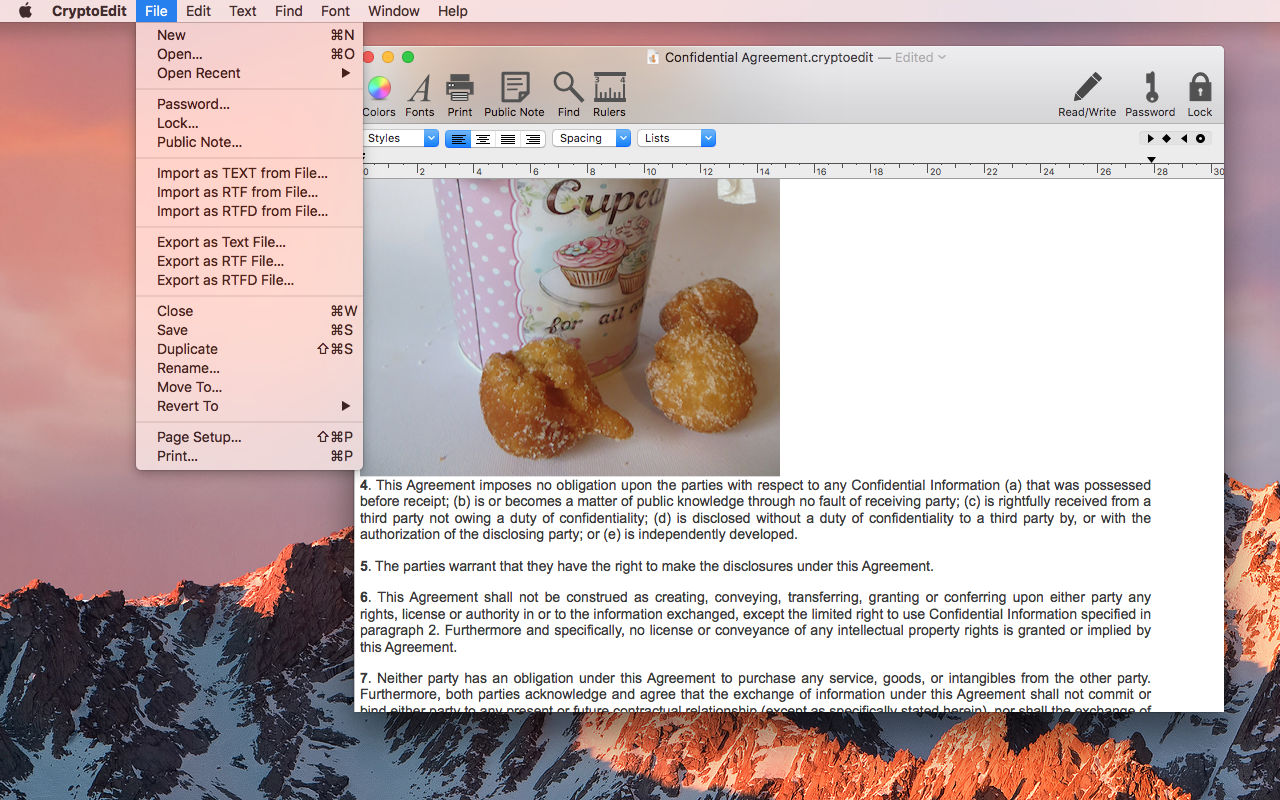The image size is (1280, 800).
Task: Open the Edit menu
Action: coord(198,11)
